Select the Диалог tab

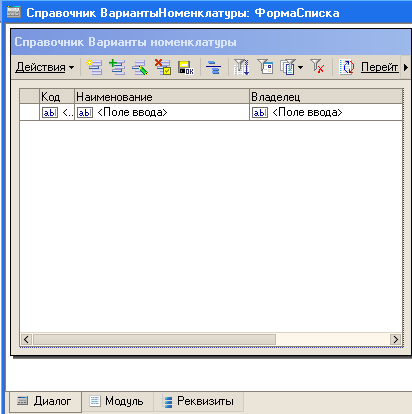coord(45,401)
